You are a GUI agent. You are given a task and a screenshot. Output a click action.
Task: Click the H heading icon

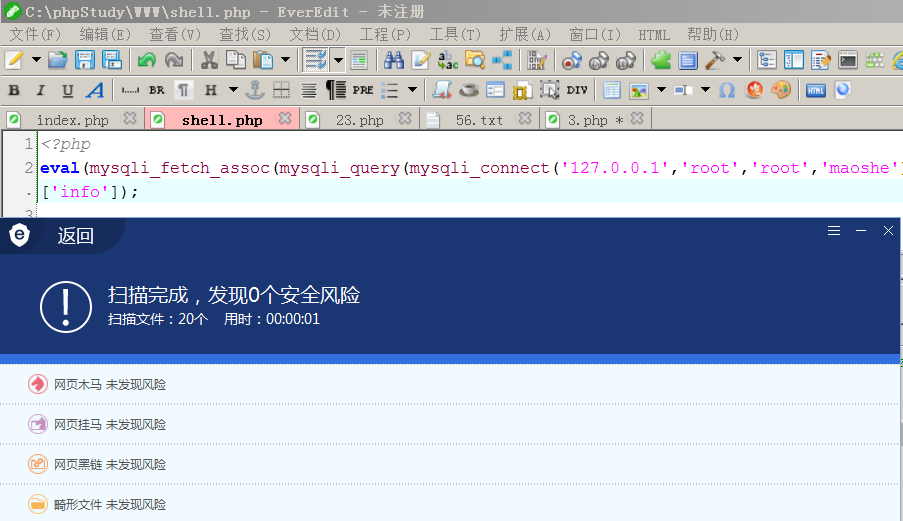[211, 90]
